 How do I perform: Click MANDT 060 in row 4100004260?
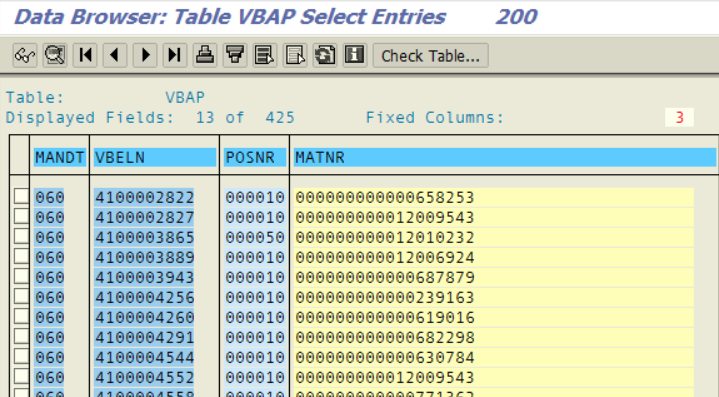click(x=50, y=317)
